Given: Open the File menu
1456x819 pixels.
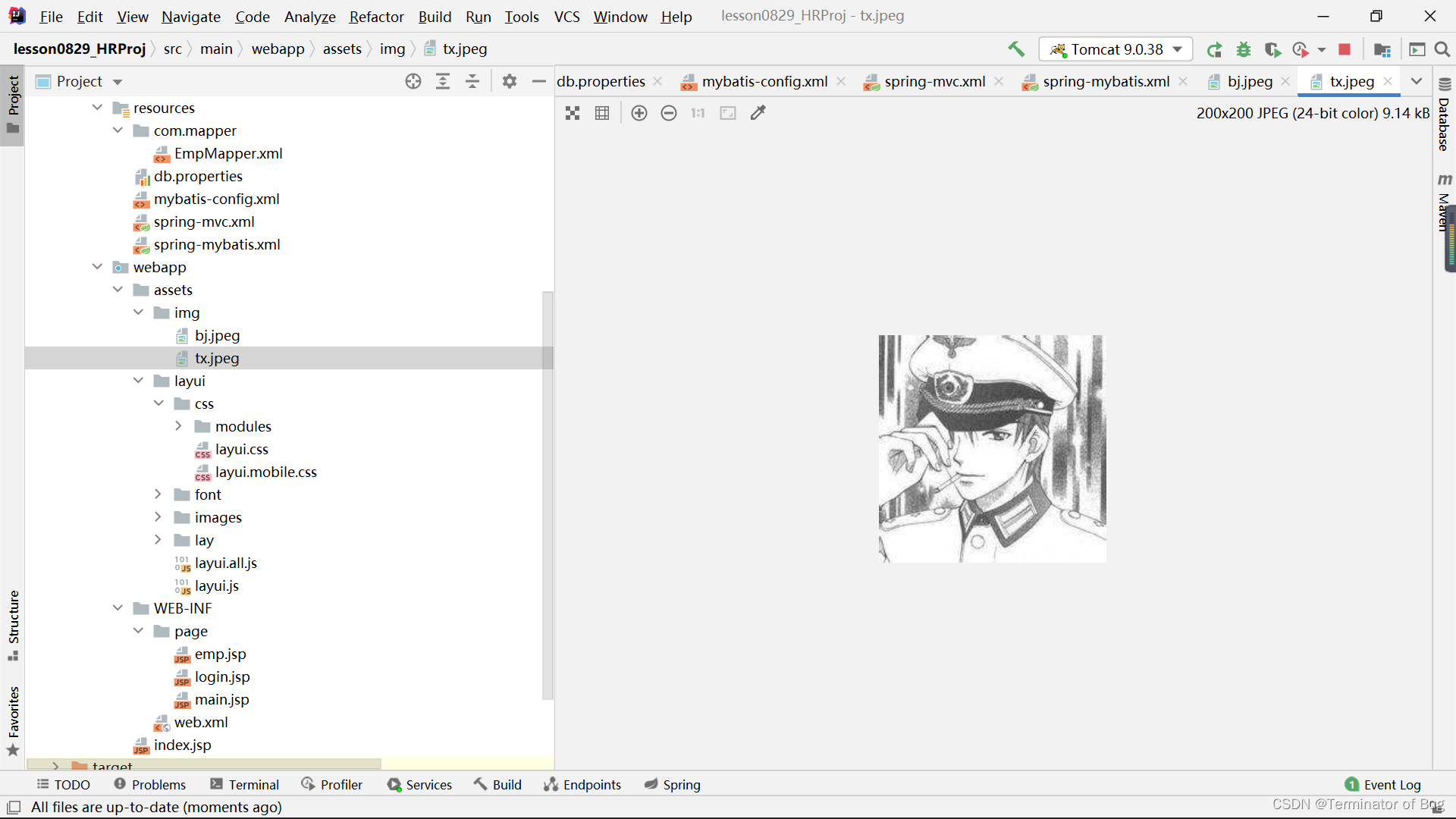Looking at the screenshot, I should (51, 17).
